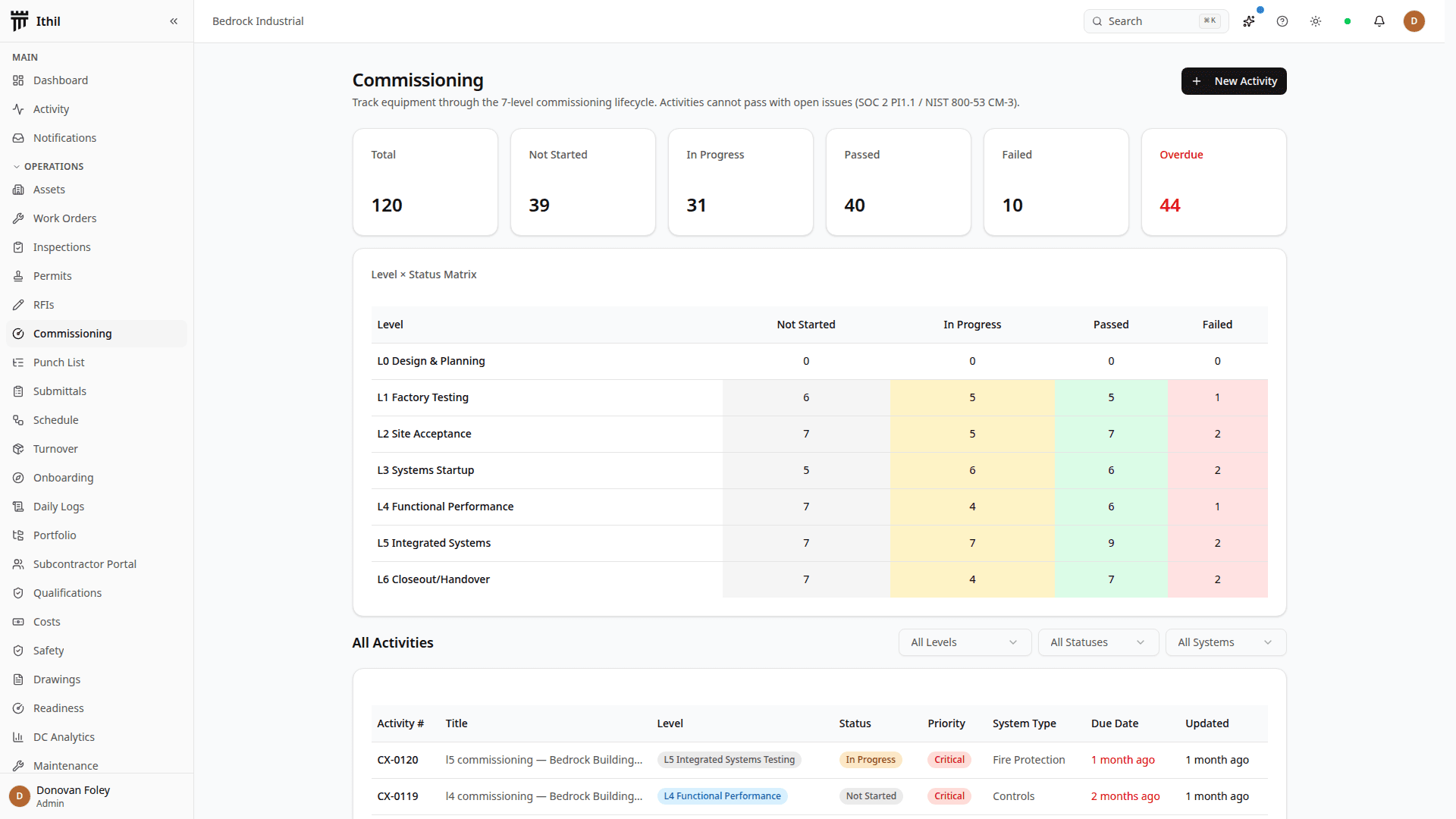Click red Failed cell for L6 Closeout/Handover
1456x819 pixels.
click(1217, 579)
